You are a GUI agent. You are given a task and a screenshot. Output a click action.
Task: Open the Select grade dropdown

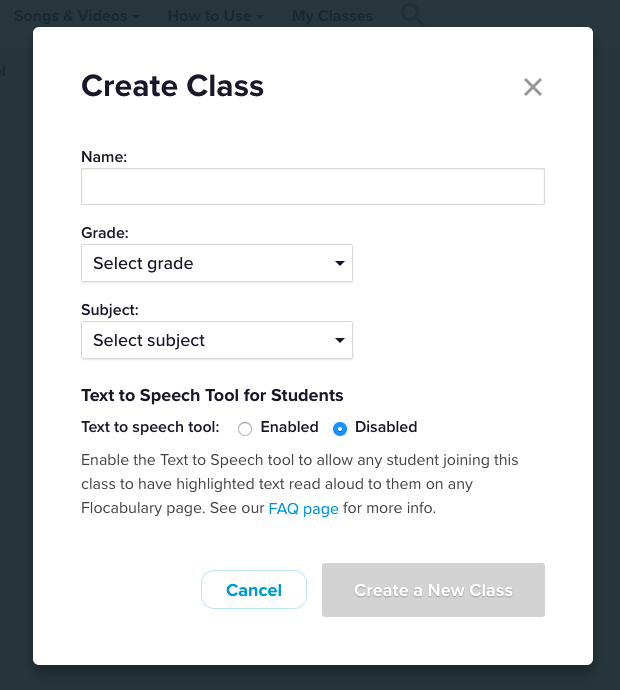216,264
